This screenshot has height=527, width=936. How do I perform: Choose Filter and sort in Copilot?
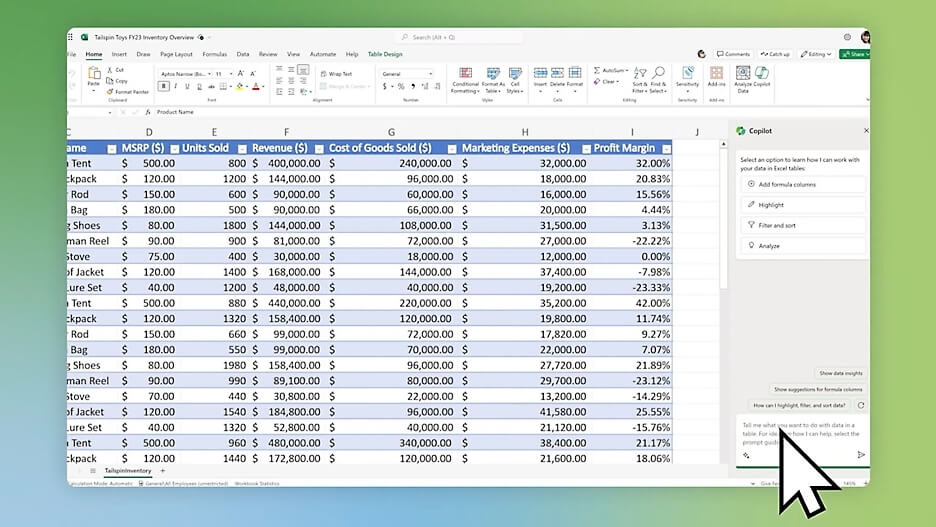click(x=802, y=225)
